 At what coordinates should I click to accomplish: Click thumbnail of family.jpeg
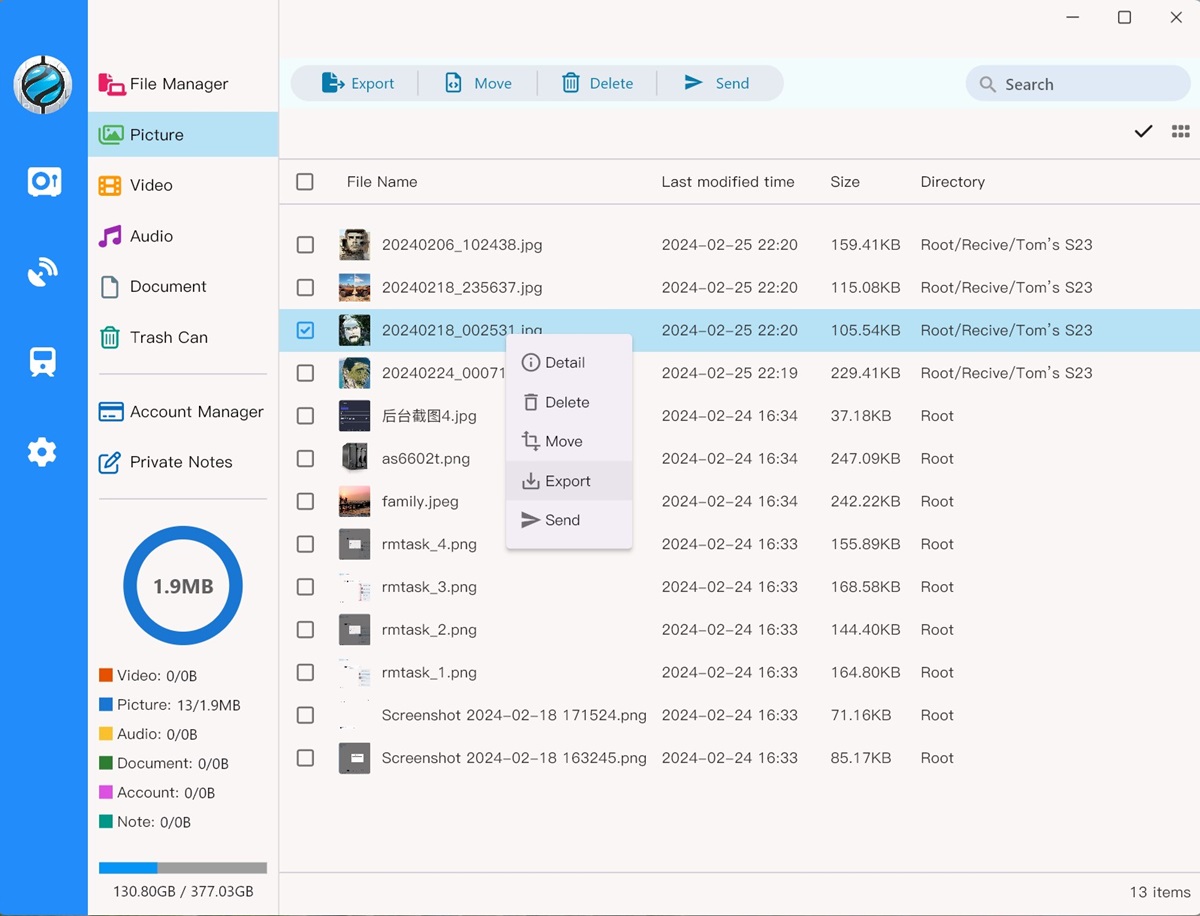point(355,502)
